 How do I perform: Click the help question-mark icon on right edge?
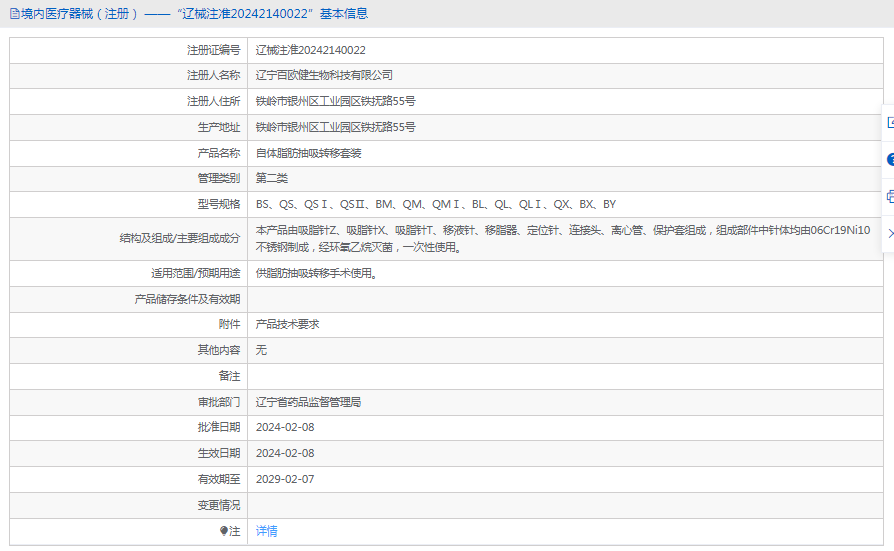(891, 160)
